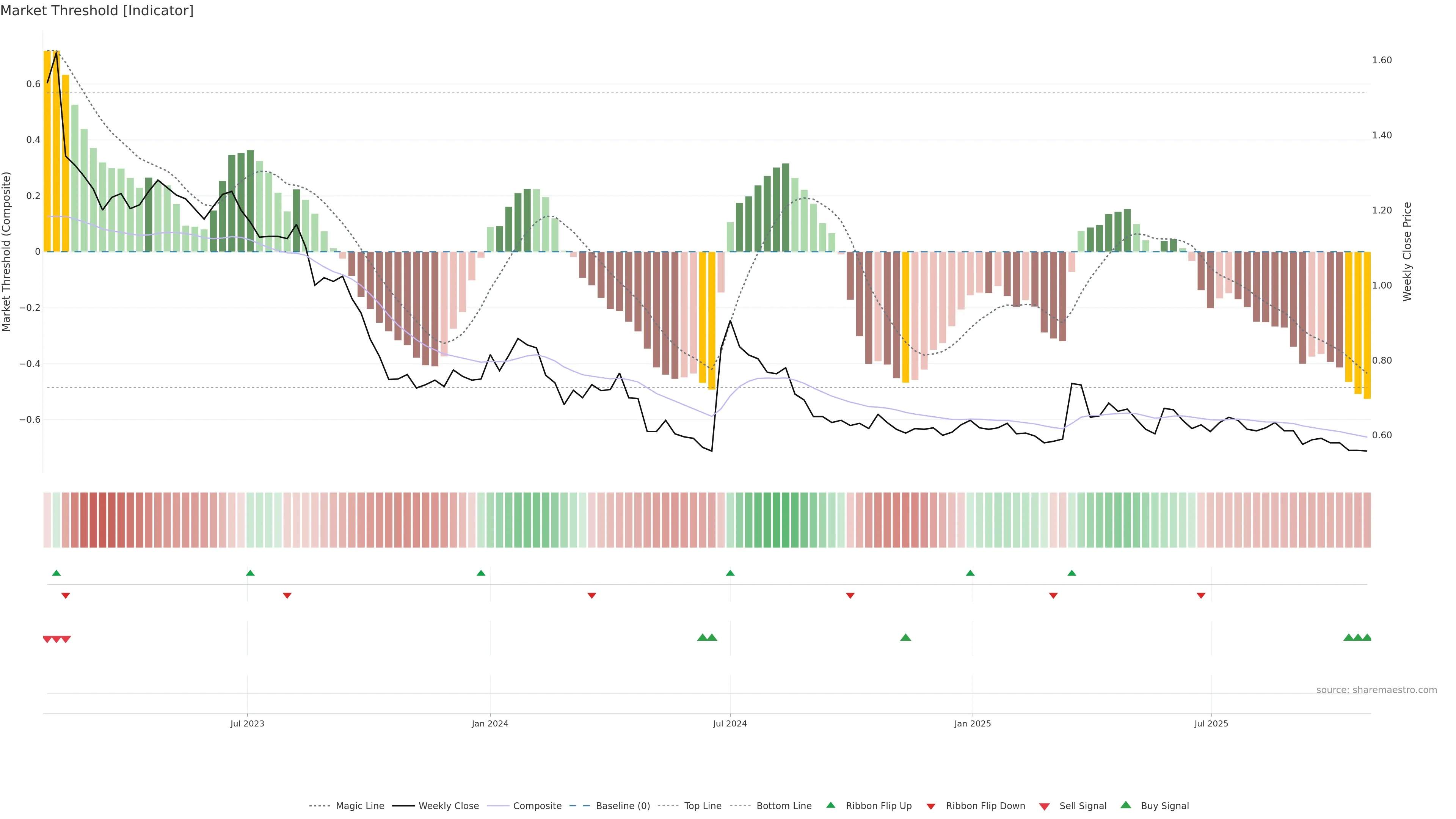The width and height of the screenshot is (1456, 819).
Task: Click the Jul 2025 x-axis label
Action: [x=1211, y=723]
